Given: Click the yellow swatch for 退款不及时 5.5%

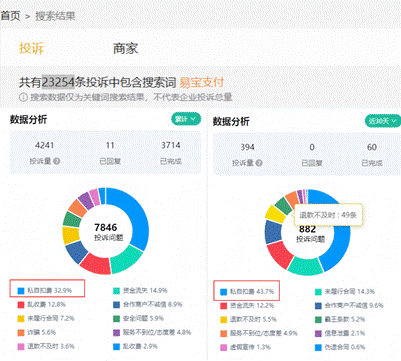Looking at the screenshot, I should tap(224, 320).
